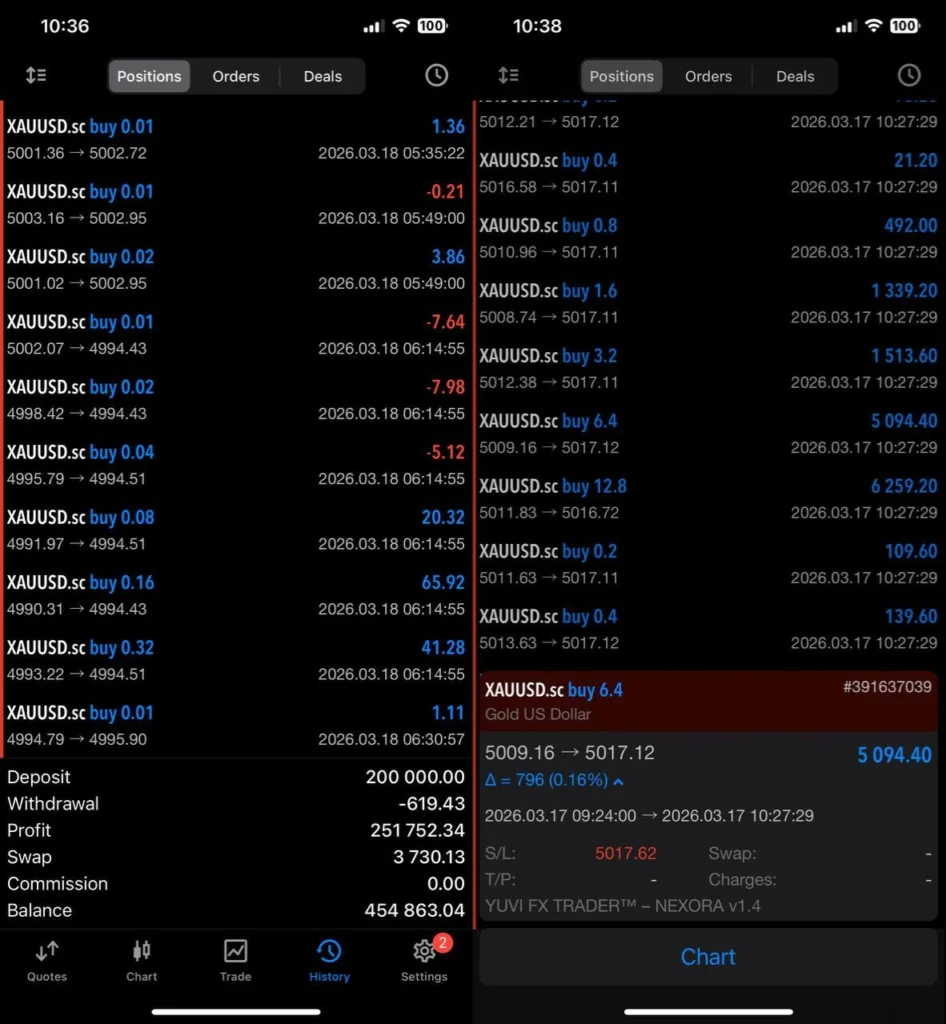Tap the sort icon on the right screen
This screenshot has height=1024, width=946.
coord(508,75)
